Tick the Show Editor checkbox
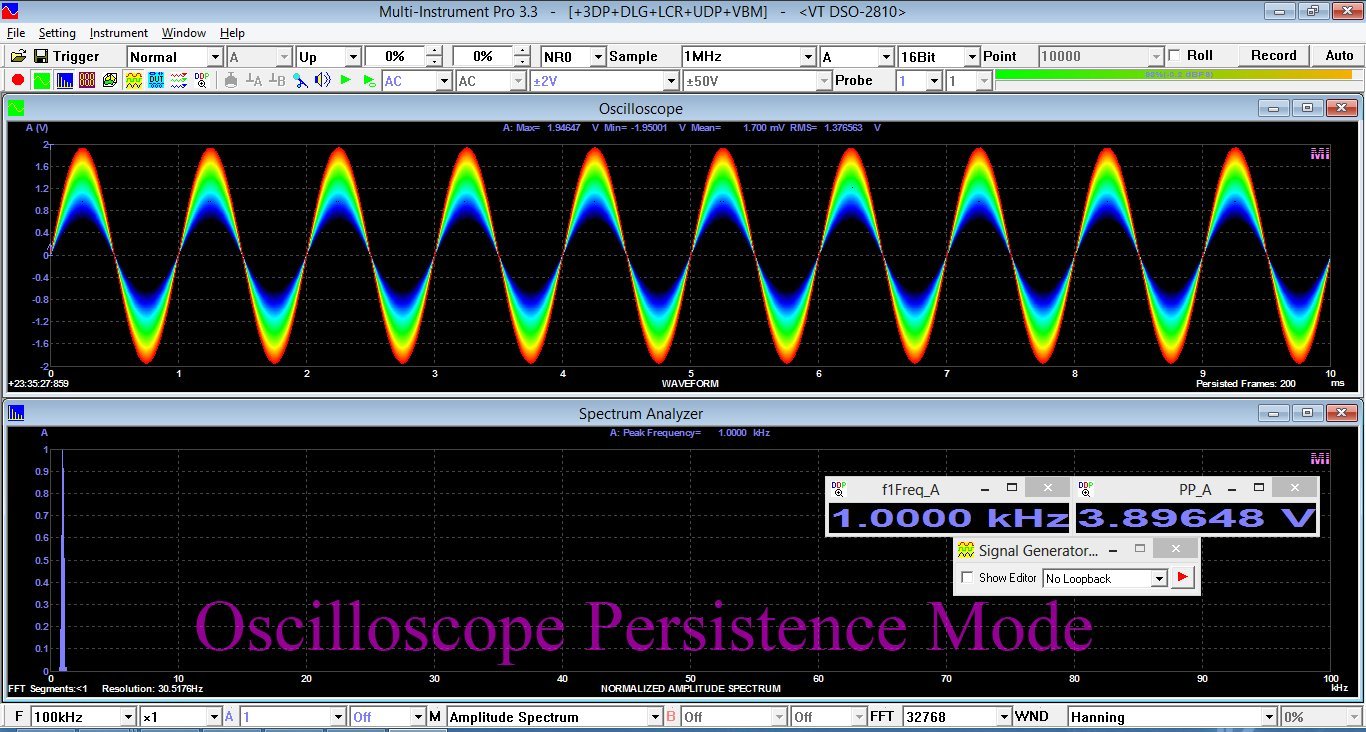Screen dimensions: 1366x732 [x=967, y=578]
